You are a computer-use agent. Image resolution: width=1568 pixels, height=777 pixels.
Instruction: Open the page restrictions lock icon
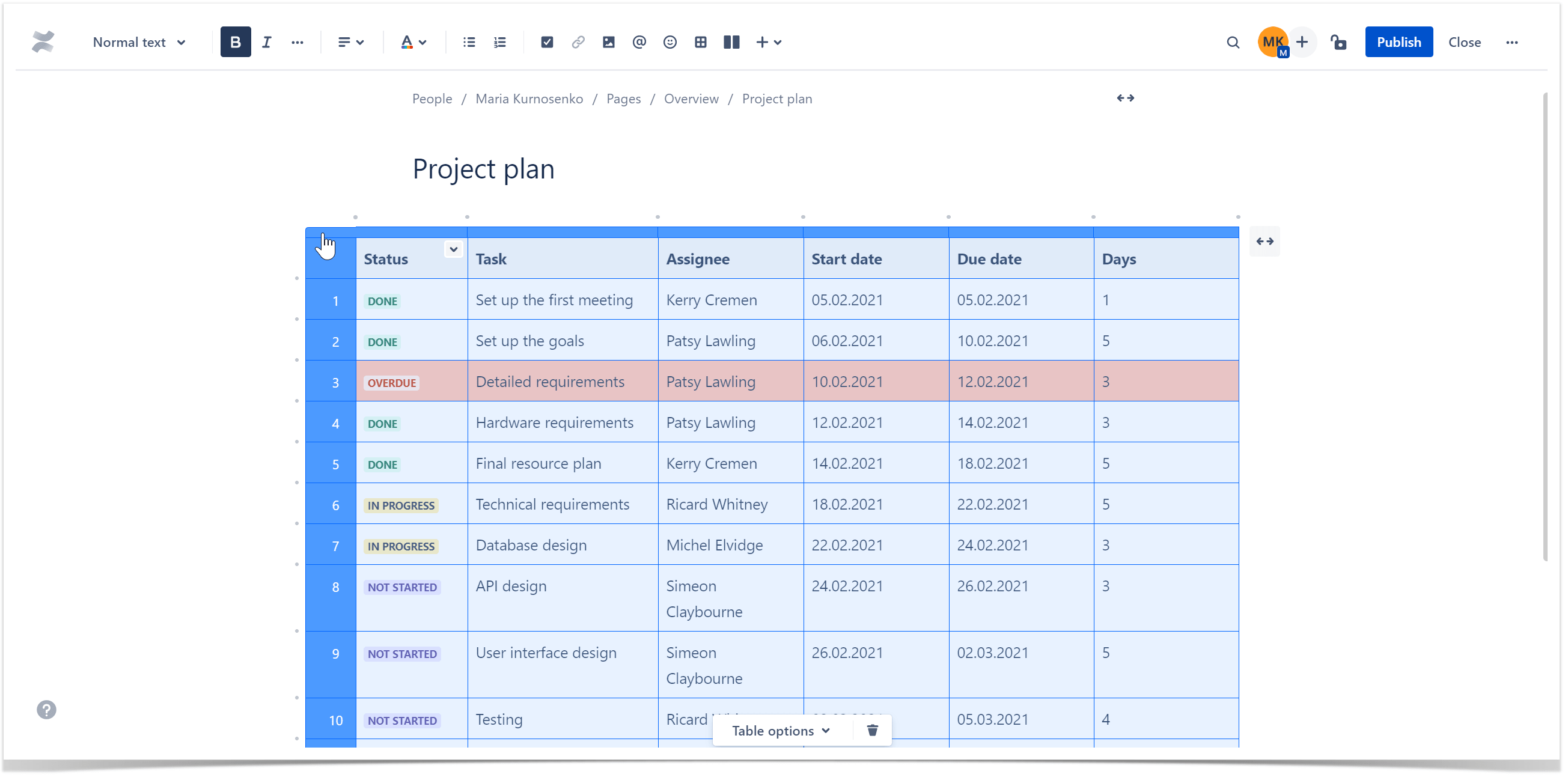click(1338, 42)
